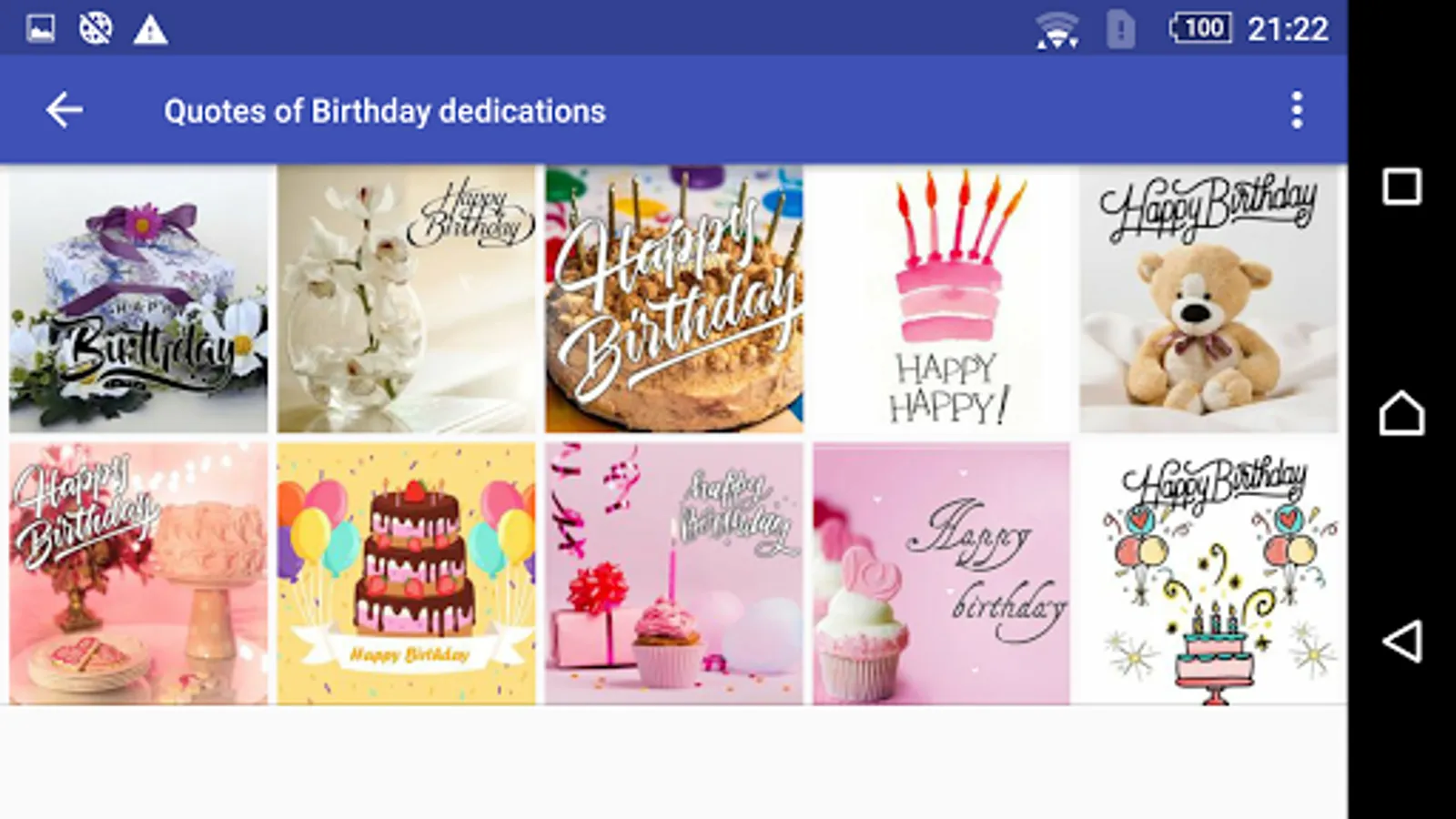Image resolution: width=1456 pixels, height=819 pixels.
Task: Tap the crossed-out globe status icon
Action: 95,29
